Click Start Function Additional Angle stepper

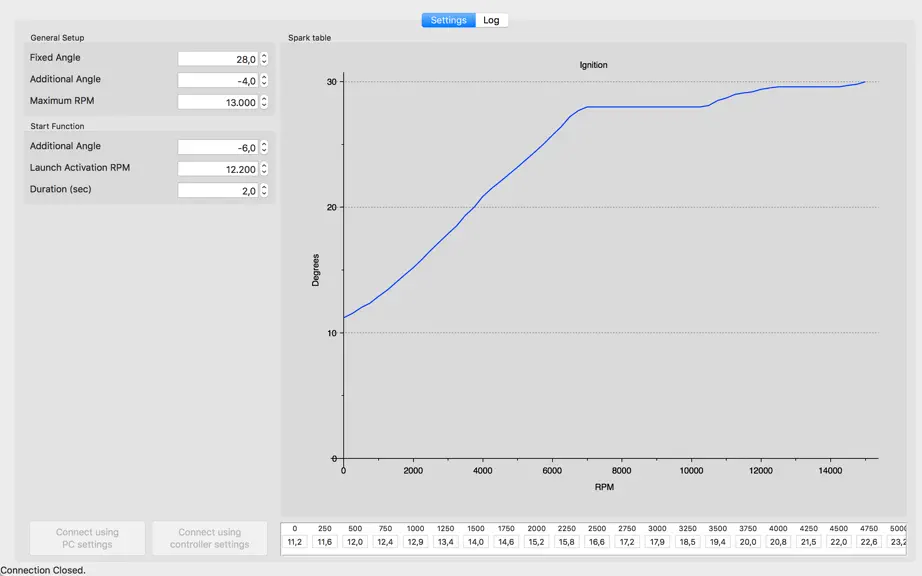pyautogui.click(x=264, y=148)
